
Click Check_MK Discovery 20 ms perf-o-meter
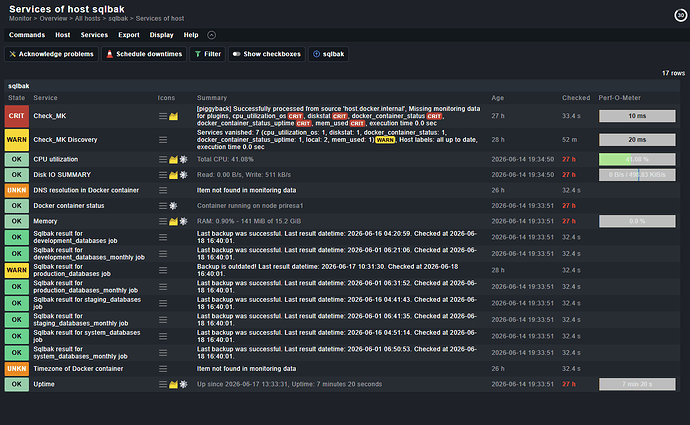click(637, 140)
